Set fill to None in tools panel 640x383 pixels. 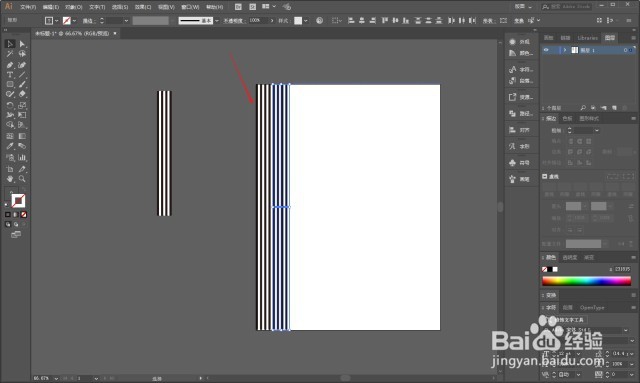click(24, 214)
